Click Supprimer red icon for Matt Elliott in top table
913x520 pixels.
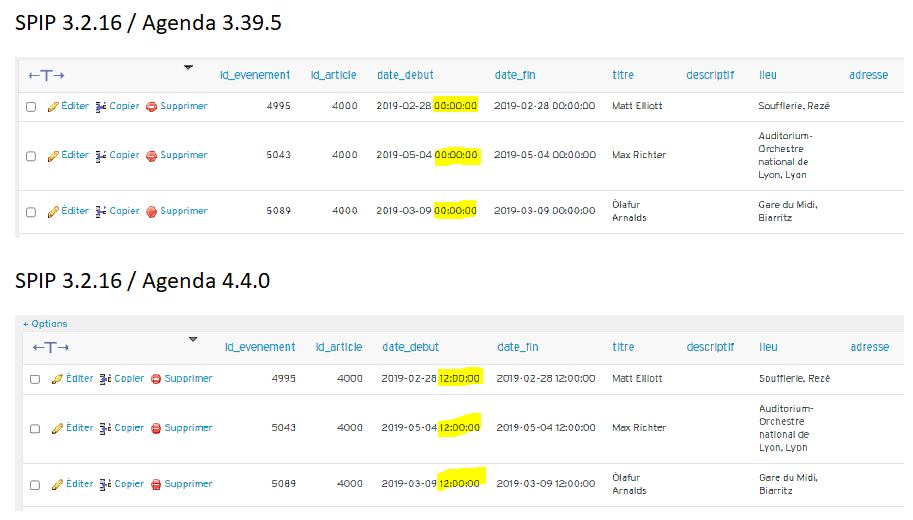151,107
